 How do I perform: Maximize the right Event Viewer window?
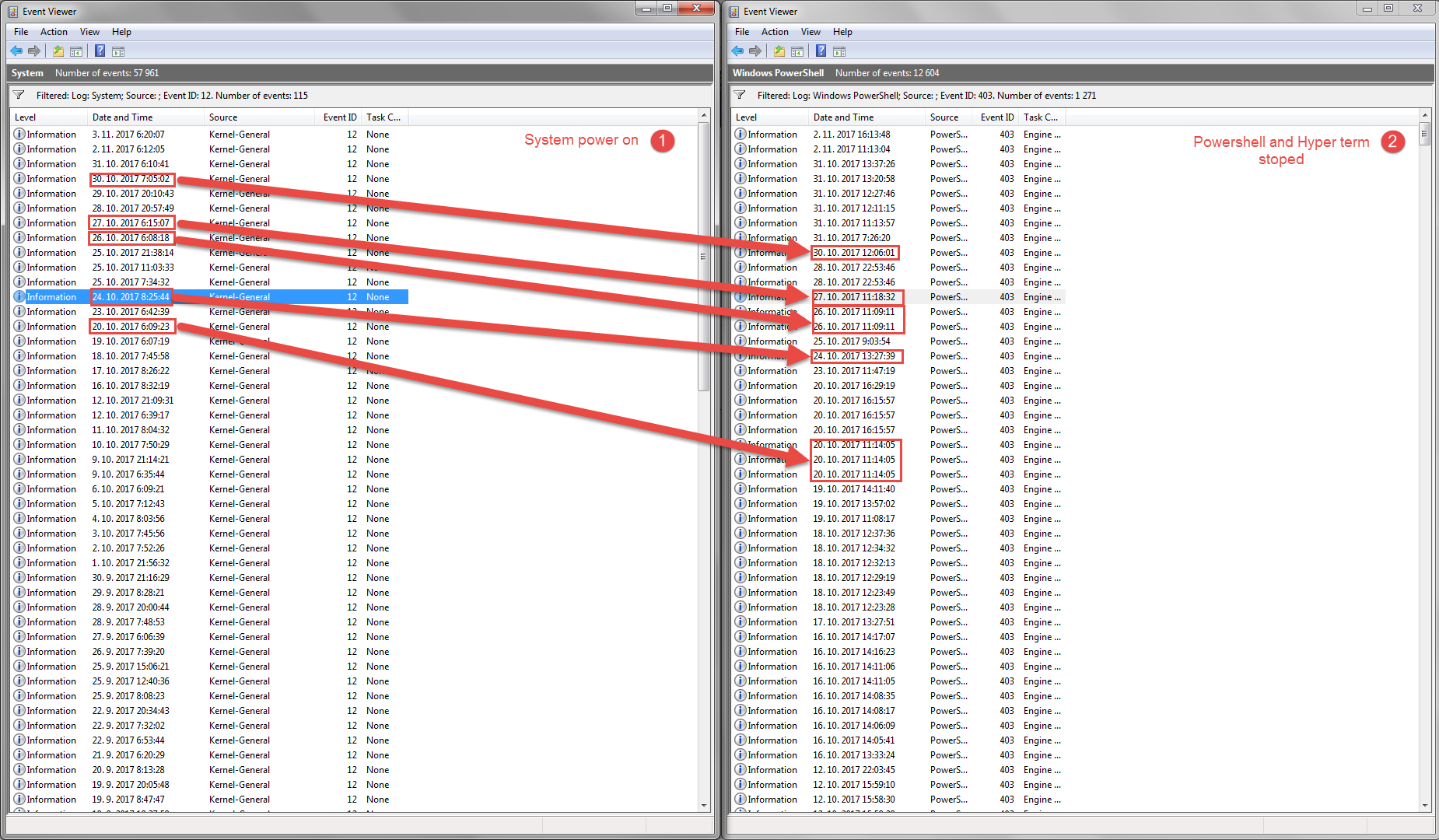(1388, 8)
